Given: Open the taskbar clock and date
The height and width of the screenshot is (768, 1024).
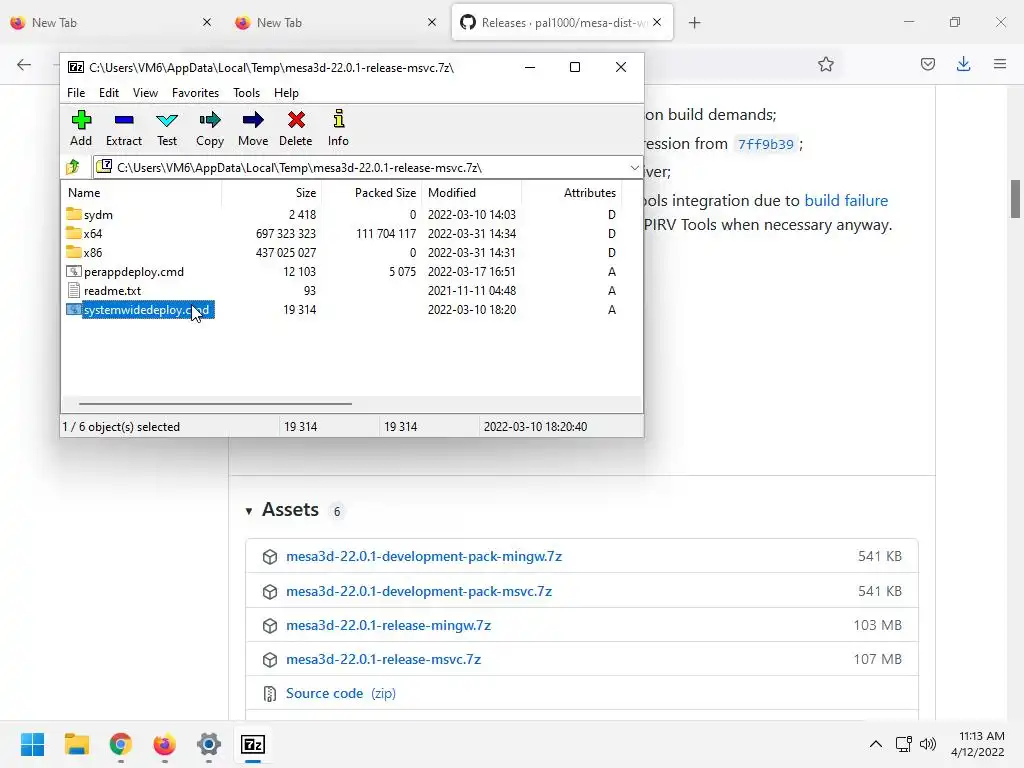Looking at the screenshot, I should point(978,744).
